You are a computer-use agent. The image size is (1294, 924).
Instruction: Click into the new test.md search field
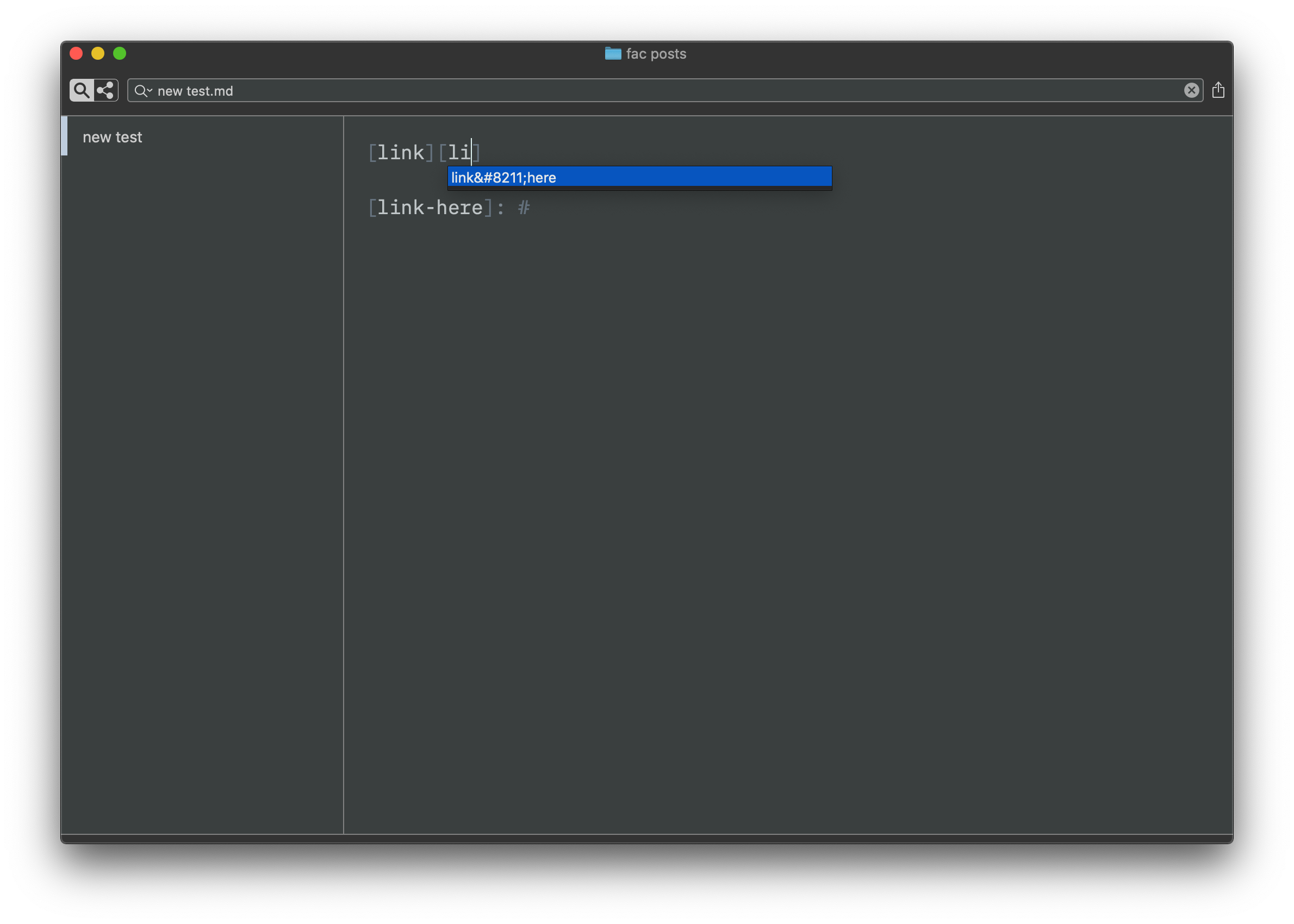(x=626, y=91)
